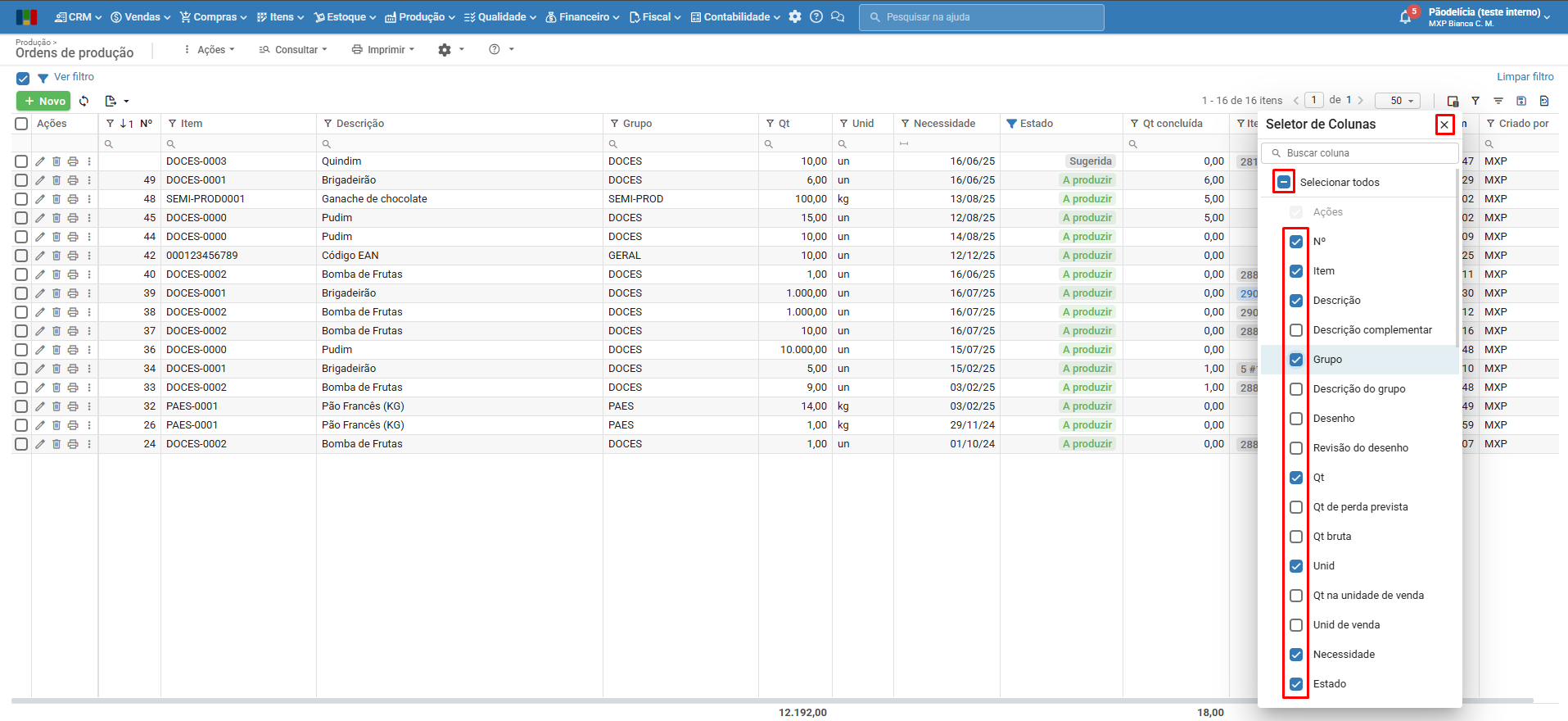The image size is (1568, 721).
Task: Open the column selector icon in grid toolbar
Action: tap(1453, 101)
